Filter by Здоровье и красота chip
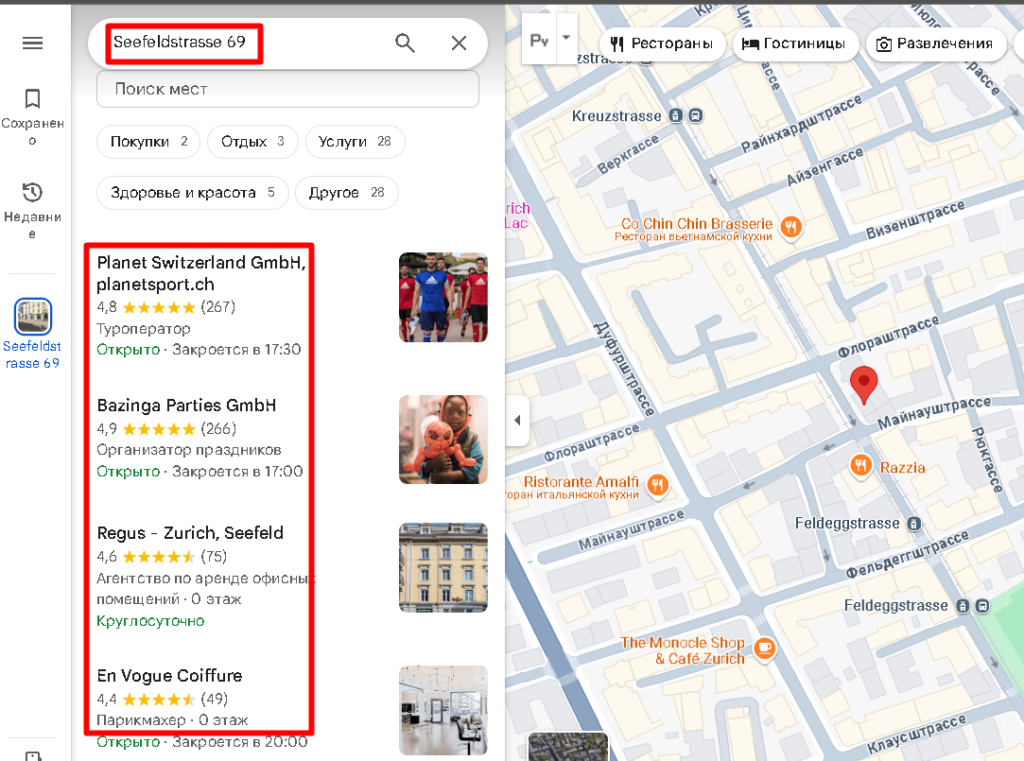Viewport: 1024px width, 761px height. [192, 193]
